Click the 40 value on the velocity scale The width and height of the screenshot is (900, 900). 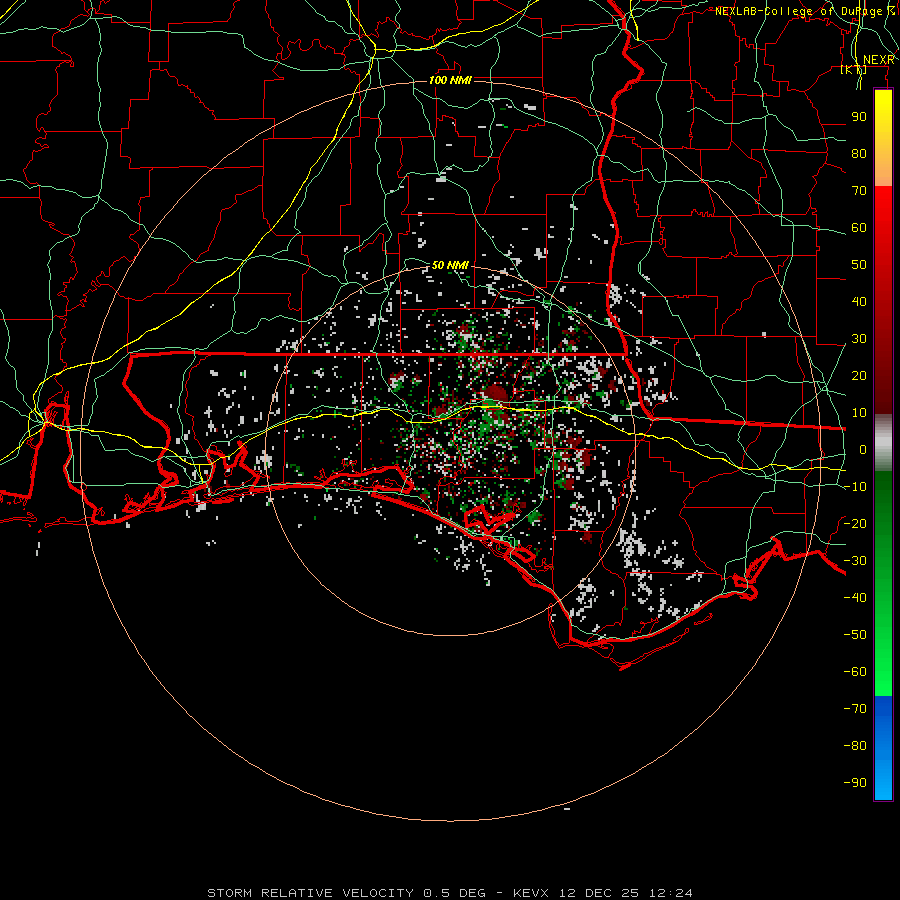tap(859, 301)
